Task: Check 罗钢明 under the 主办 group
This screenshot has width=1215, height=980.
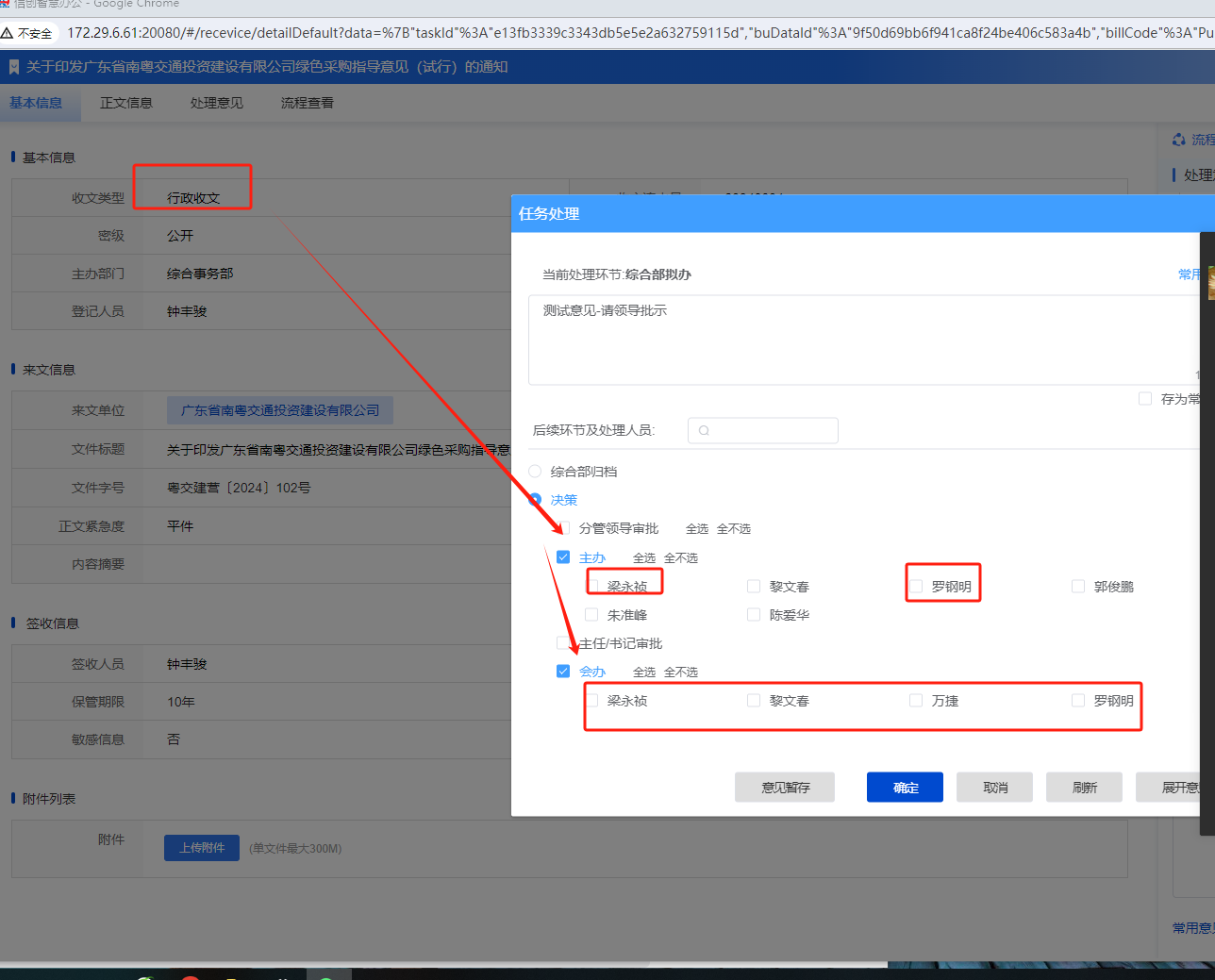Action: pos(916,587)
